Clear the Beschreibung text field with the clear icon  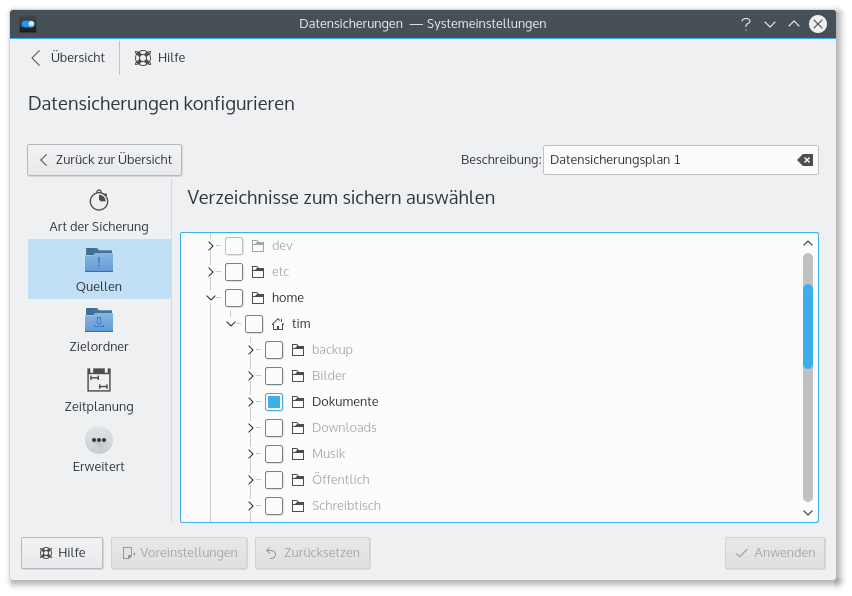[x=805, y=160]
